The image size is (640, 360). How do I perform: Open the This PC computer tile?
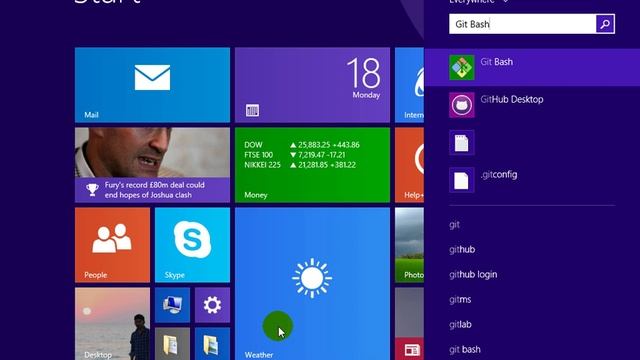(172, 305)
